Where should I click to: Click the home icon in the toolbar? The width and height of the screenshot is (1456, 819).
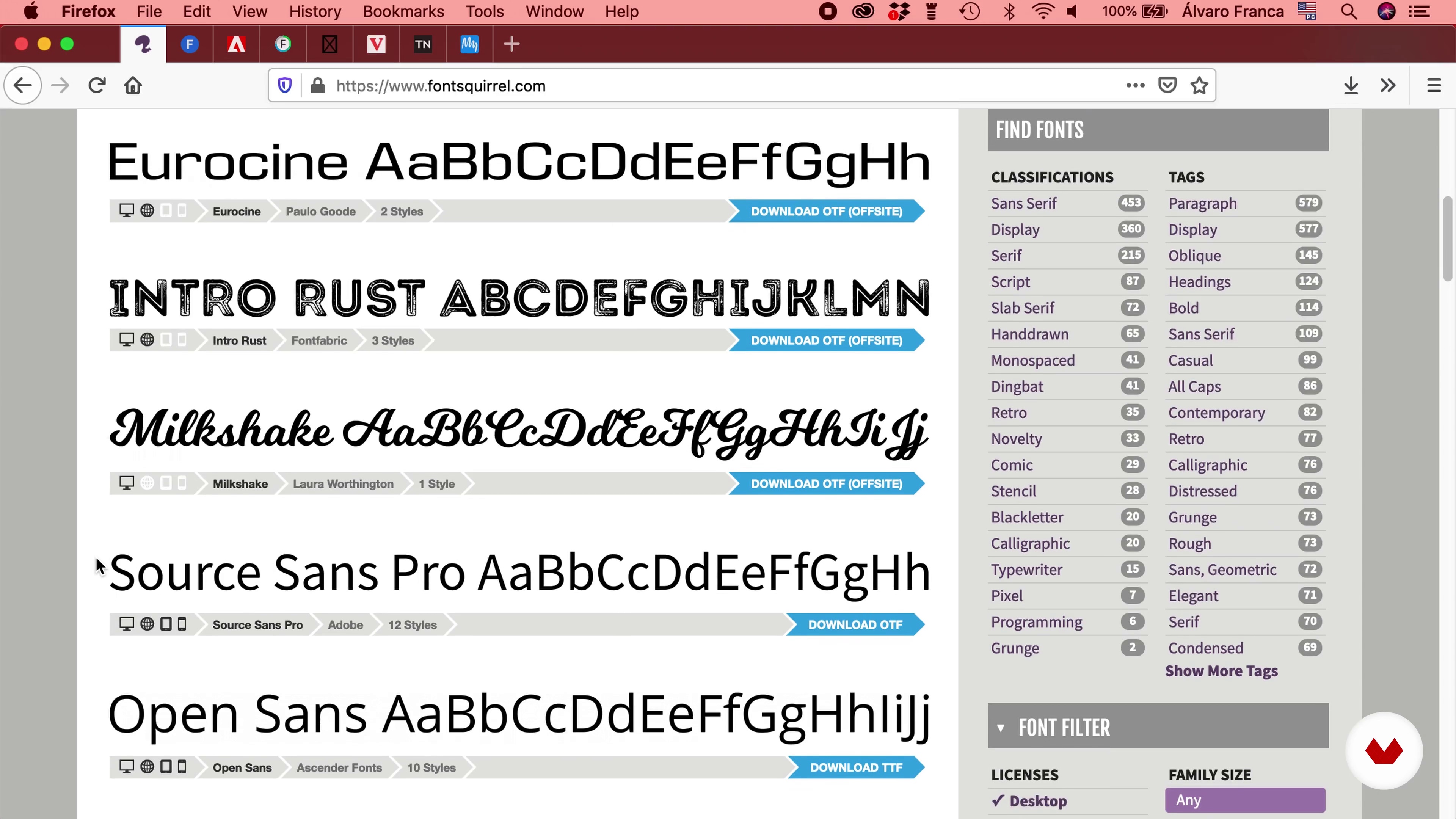[x=133, y=86]
